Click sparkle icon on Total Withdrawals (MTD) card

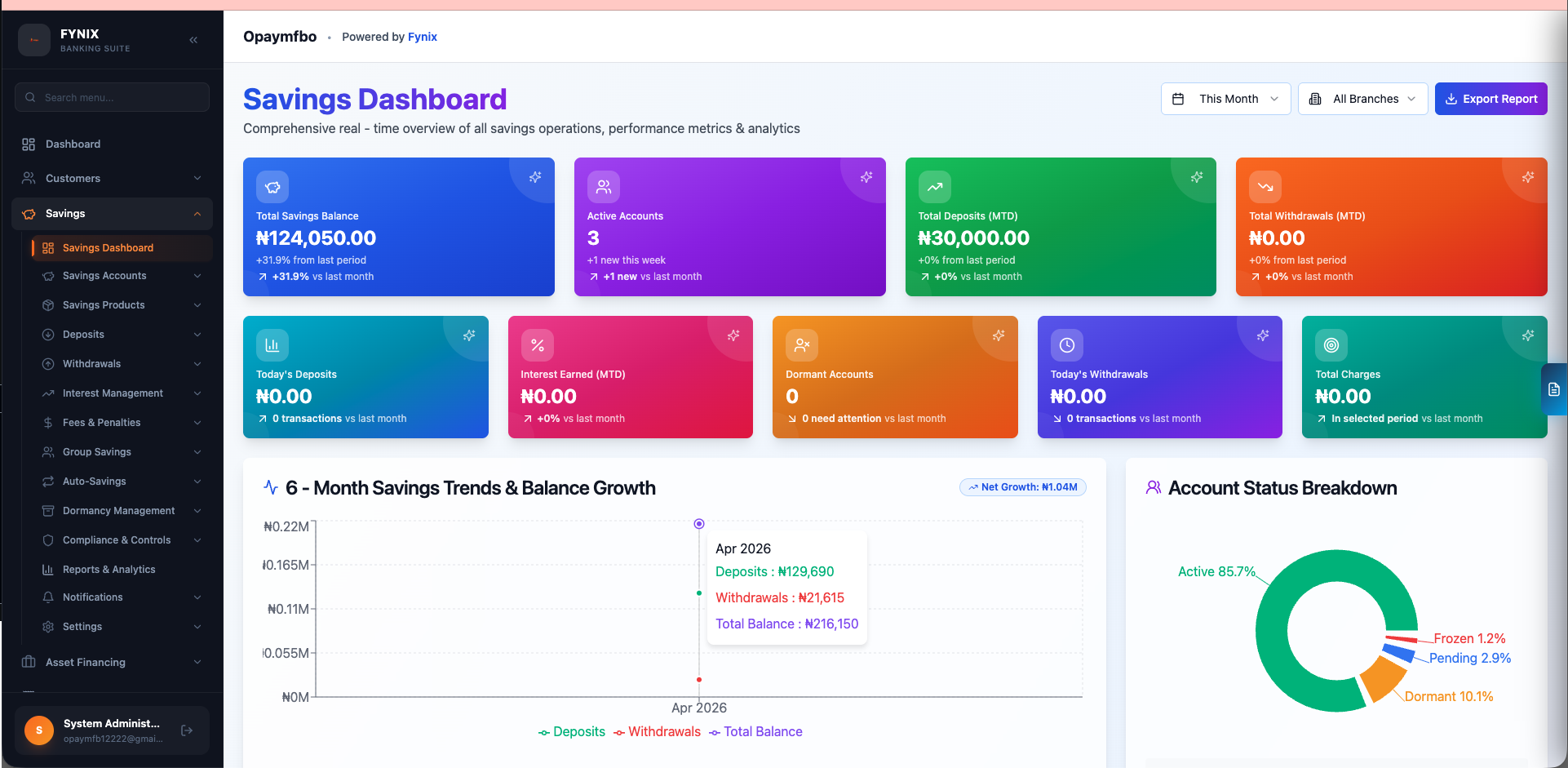pos(1528,176)
